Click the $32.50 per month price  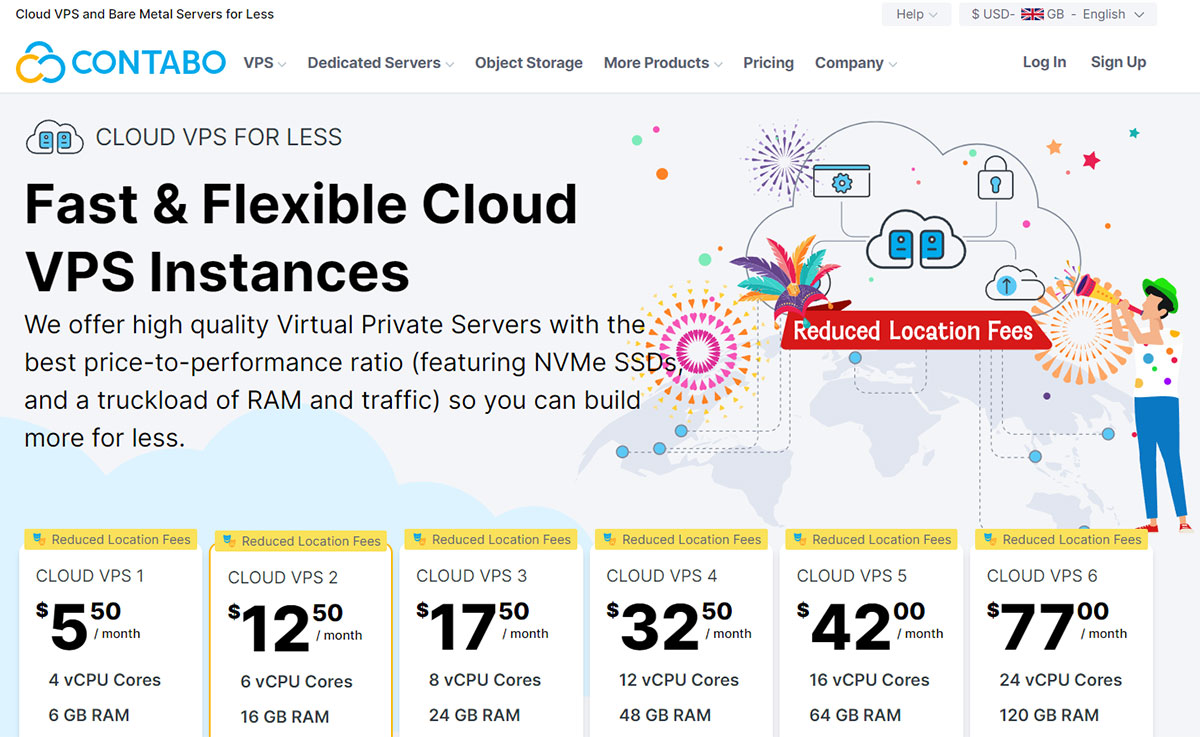tap(679, 625)
